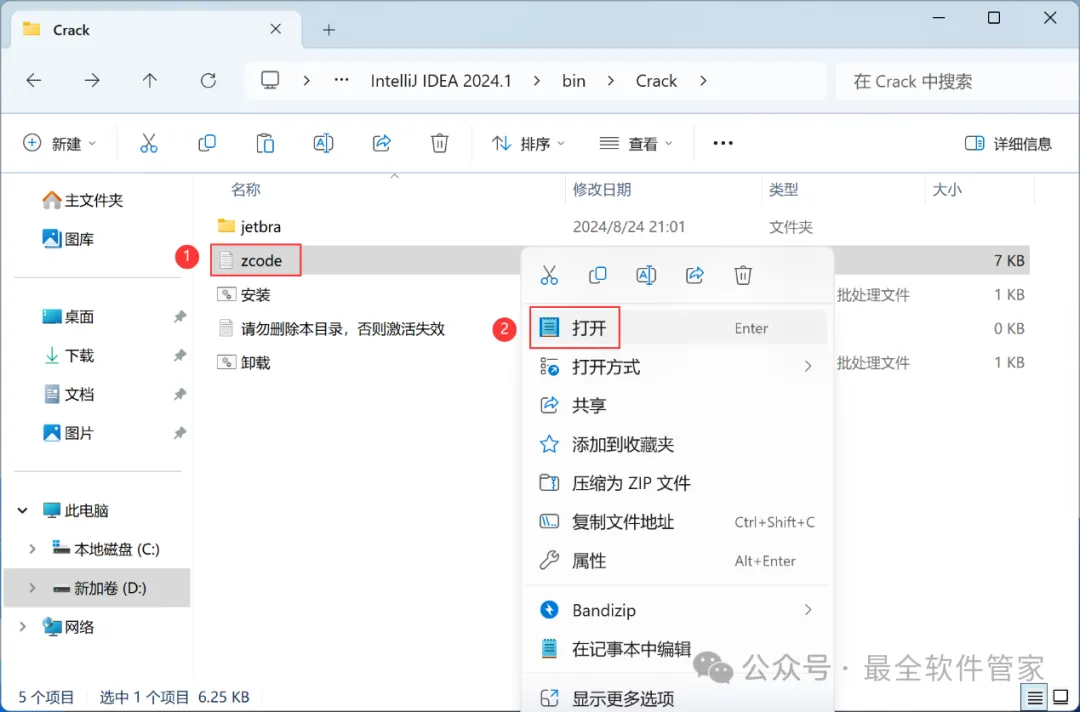This screenshot has width=1080, height=712.
Task: Sort by the 修改日期 column header
Action: click(602, 189)
